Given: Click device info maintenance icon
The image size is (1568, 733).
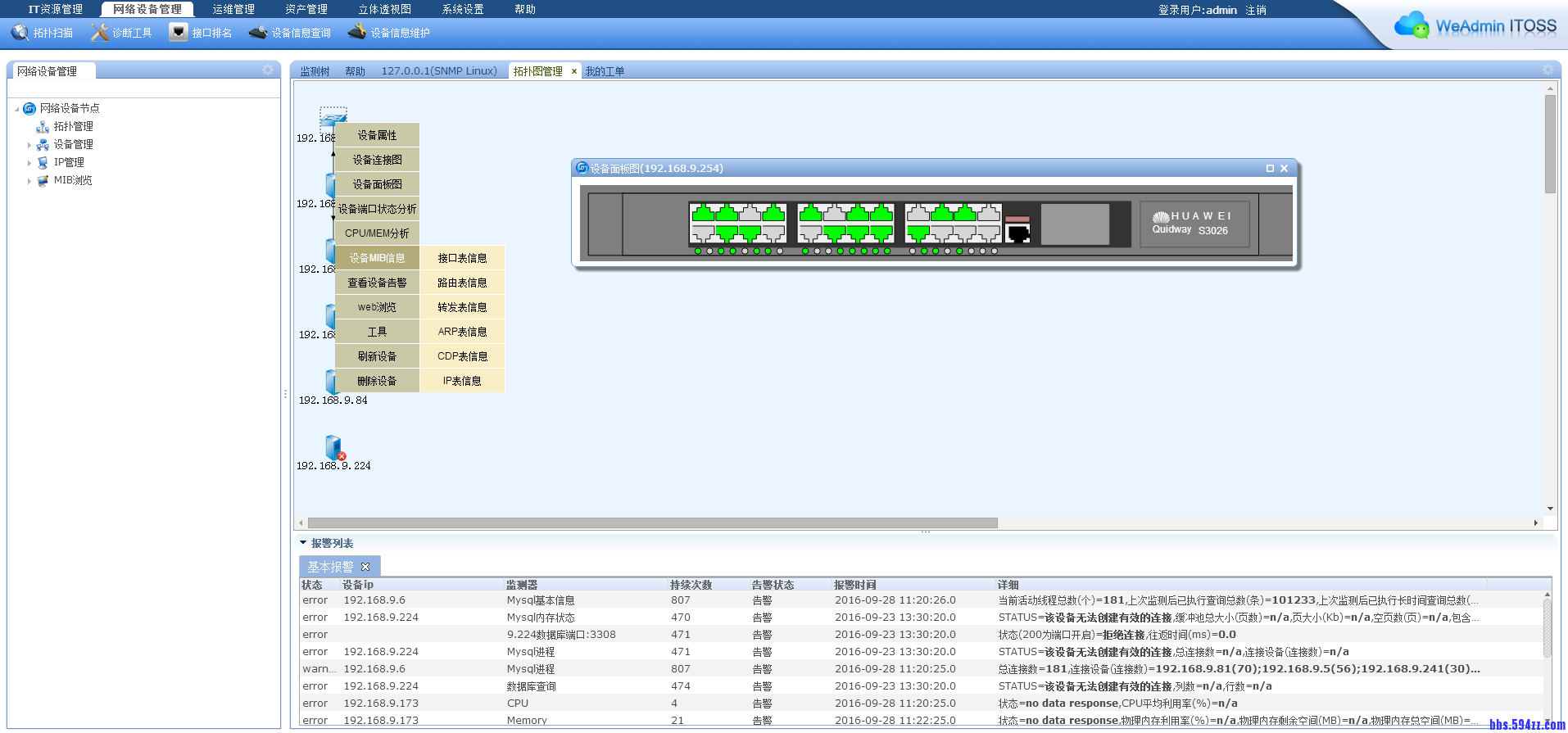Looking at the screenshot, I should click(357, 33).
